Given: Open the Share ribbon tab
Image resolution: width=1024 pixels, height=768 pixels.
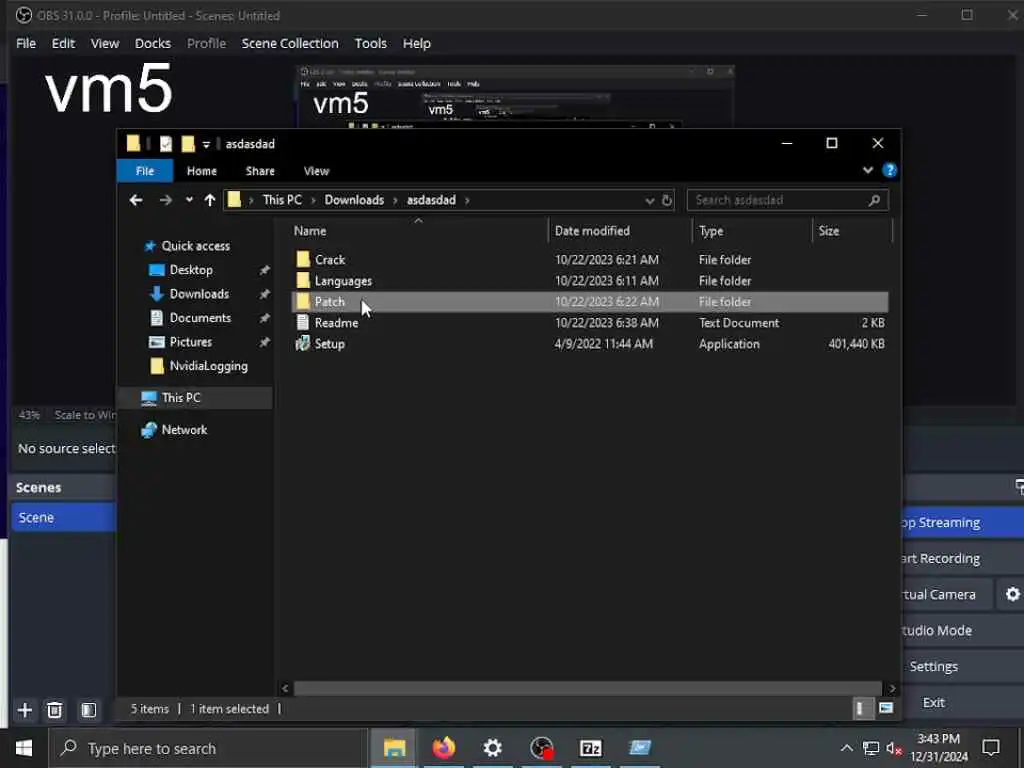Looking at the screenshot, I should (260, 171).
